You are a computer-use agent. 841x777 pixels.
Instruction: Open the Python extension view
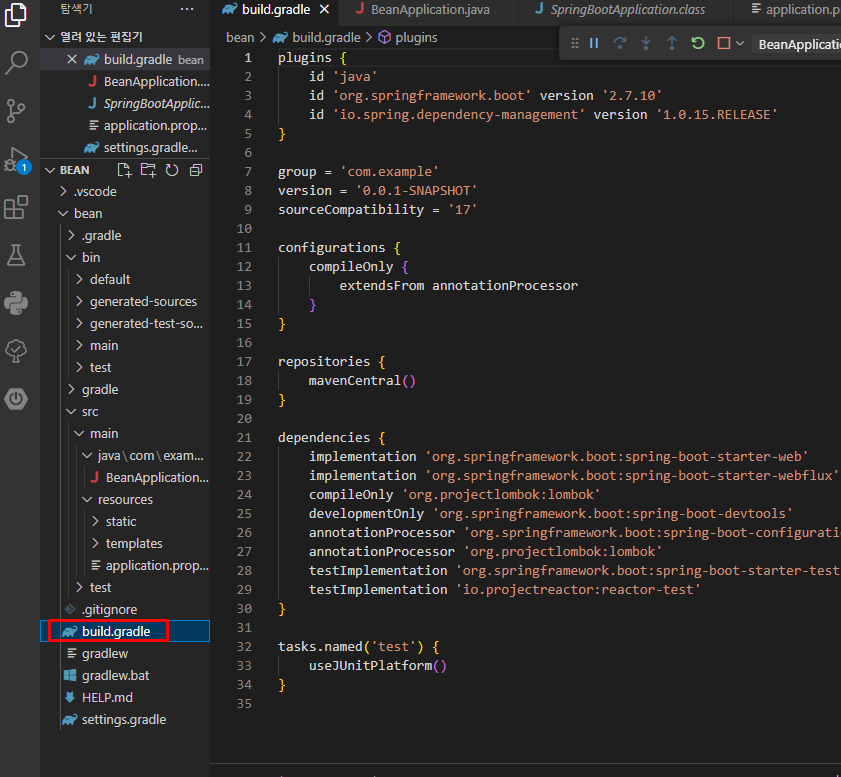17,302
